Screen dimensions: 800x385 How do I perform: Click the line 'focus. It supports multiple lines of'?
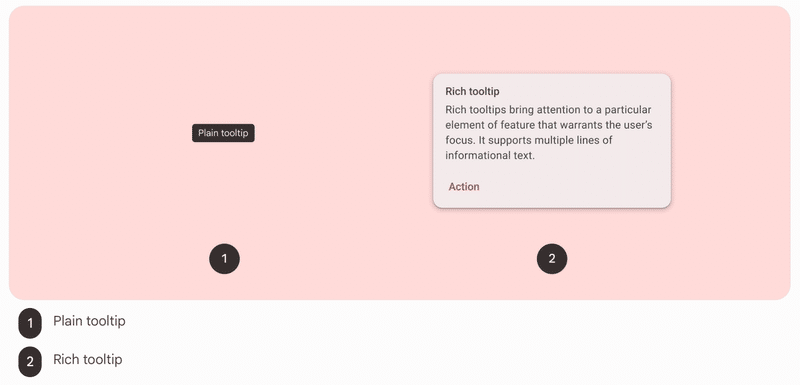click(x=529, y=140)
